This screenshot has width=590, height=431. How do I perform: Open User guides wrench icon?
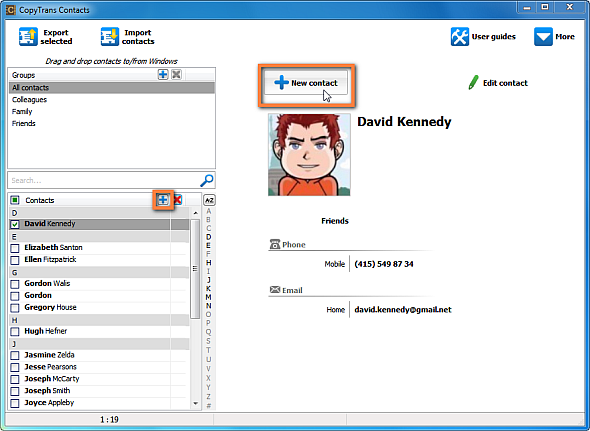[460, 37]
